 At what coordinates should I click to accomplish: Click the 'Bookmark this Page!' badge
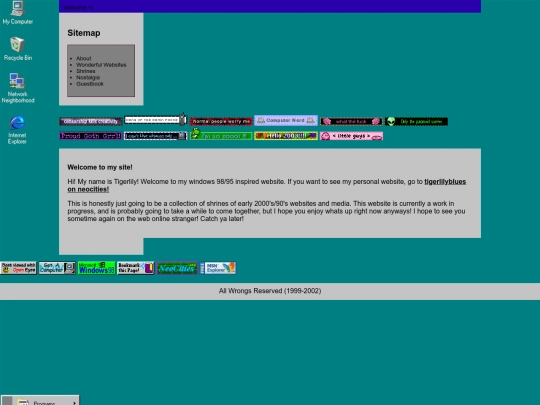136,268
